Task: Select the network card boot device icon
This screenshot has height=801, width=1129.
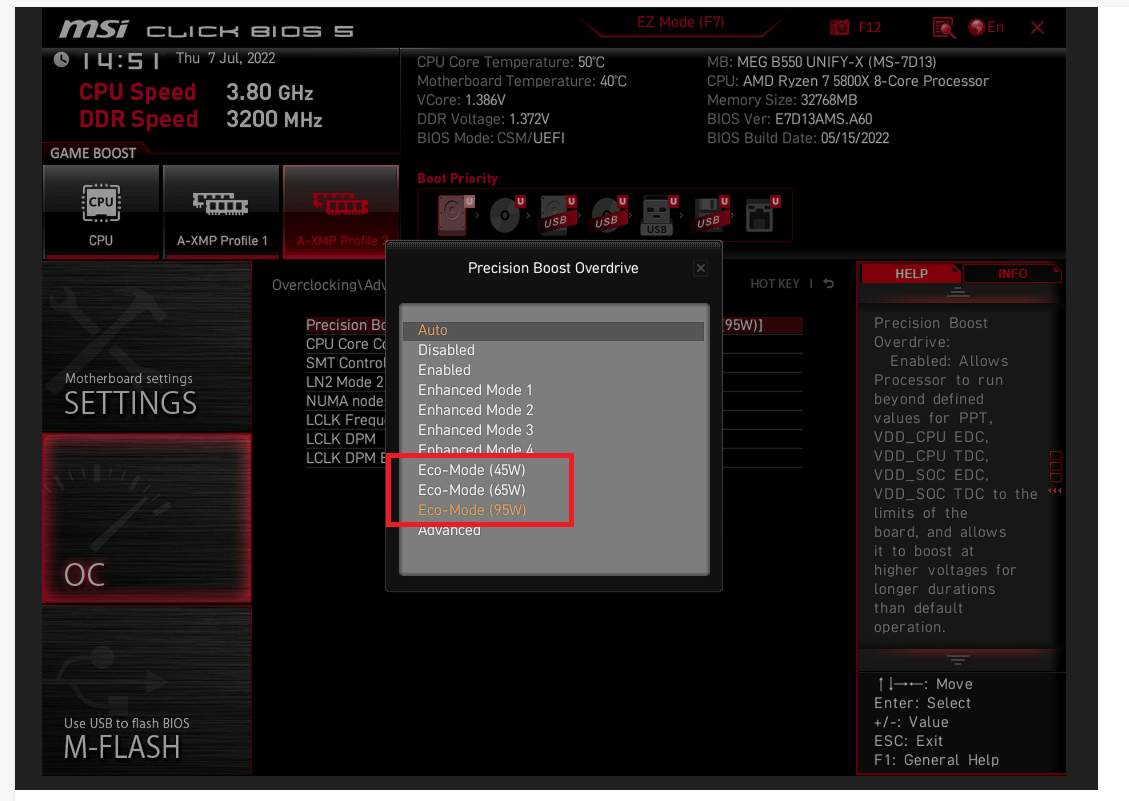Action: (x=762, y=215)
